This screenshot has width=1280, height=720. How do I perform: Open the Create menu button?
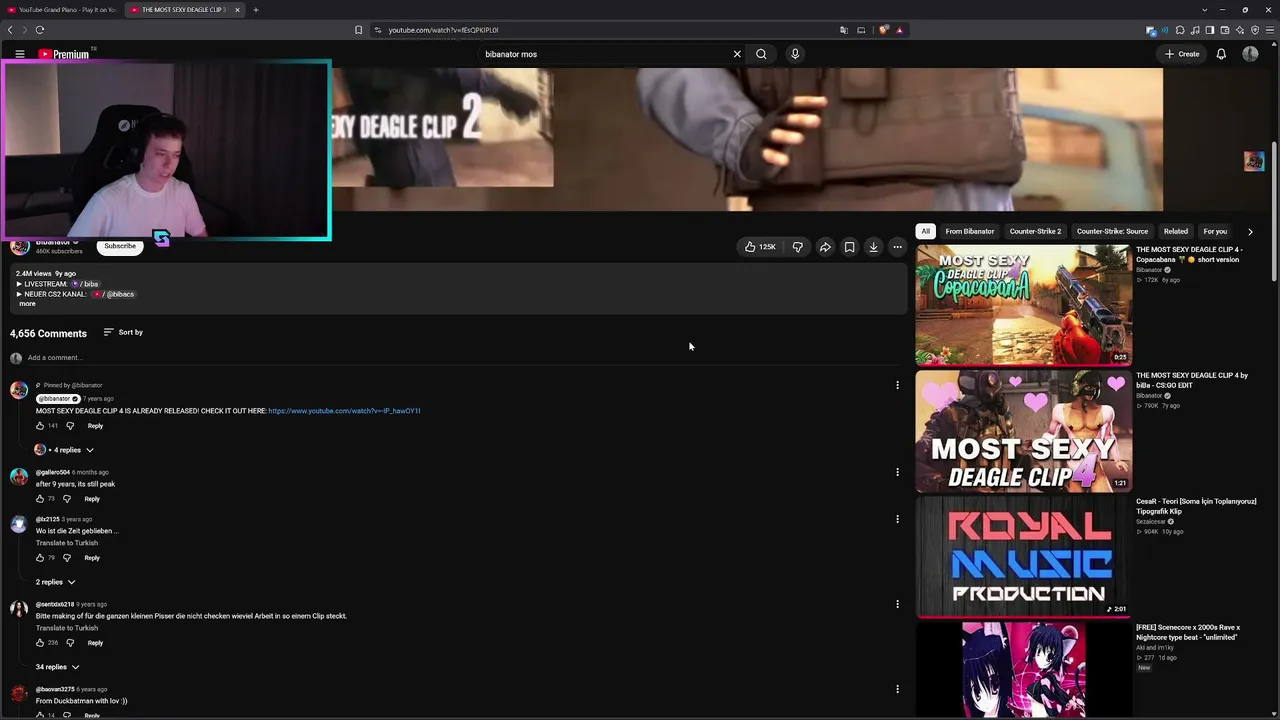tap(1182, 54)
